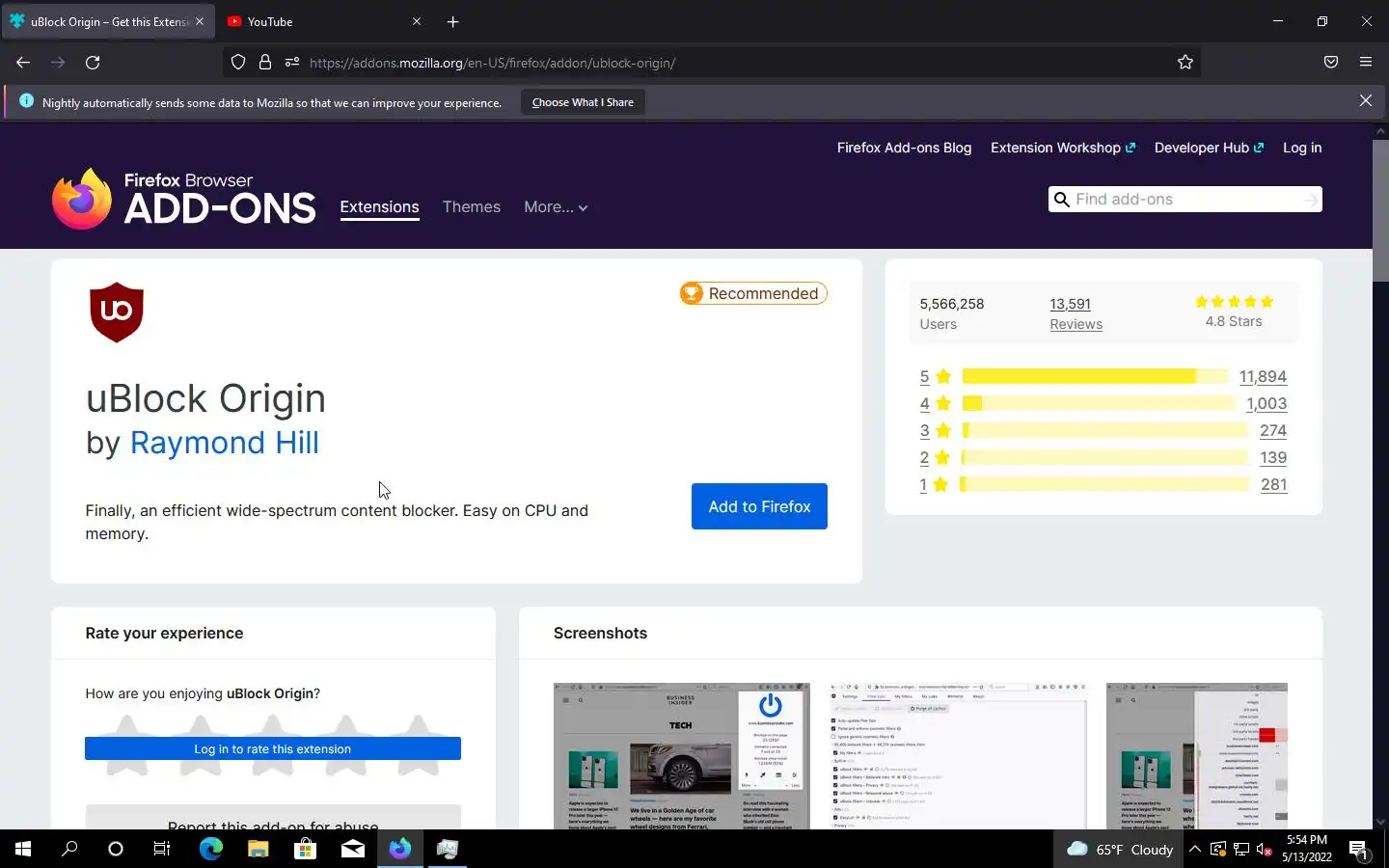Expand the More... dropdown menu
Screen dimensions: 1389x868
coord(556,206)
